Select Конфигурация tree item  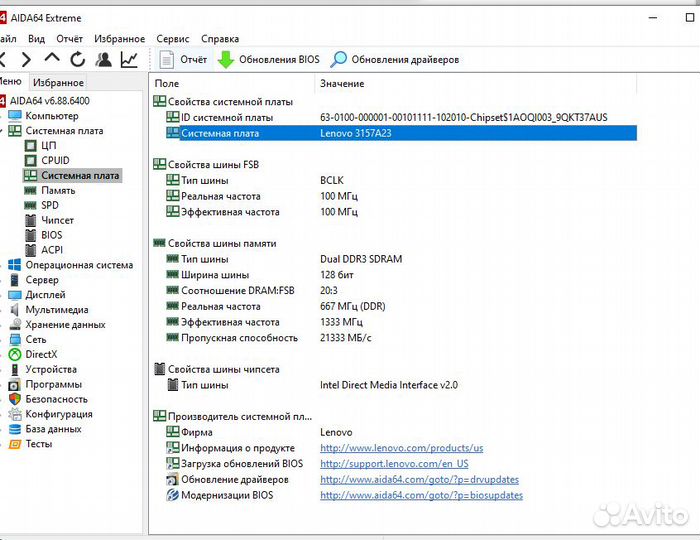pyautogui.click(x=59, y=414)
